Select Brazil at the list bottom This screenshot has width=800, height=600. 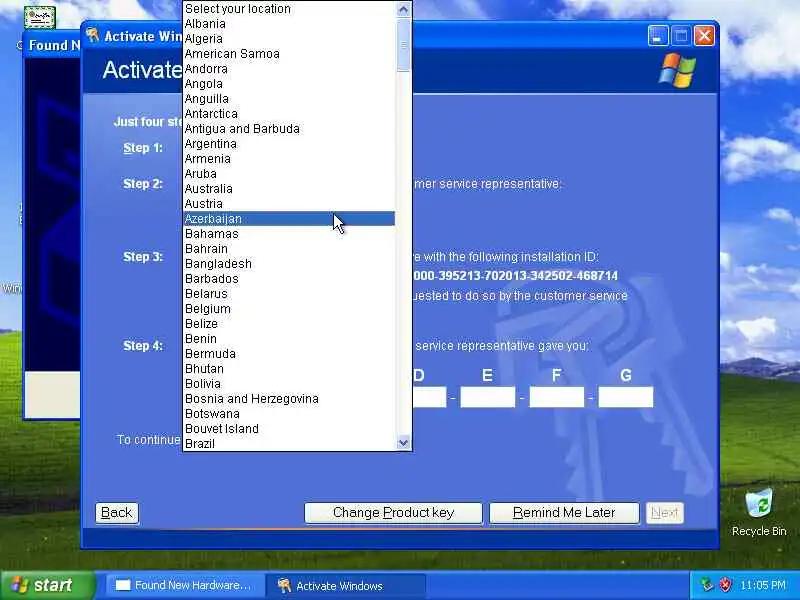289,444
